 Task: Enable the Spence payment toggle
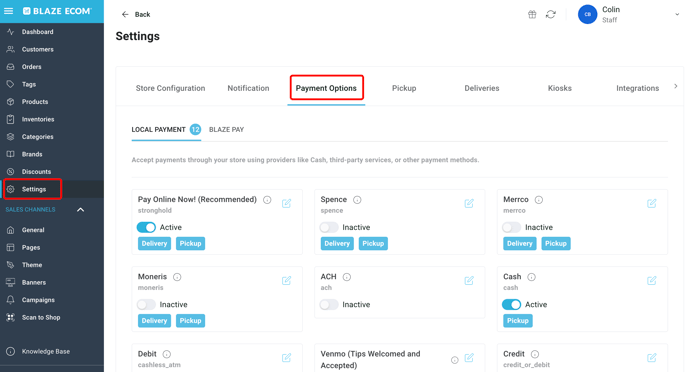[329, 227]
